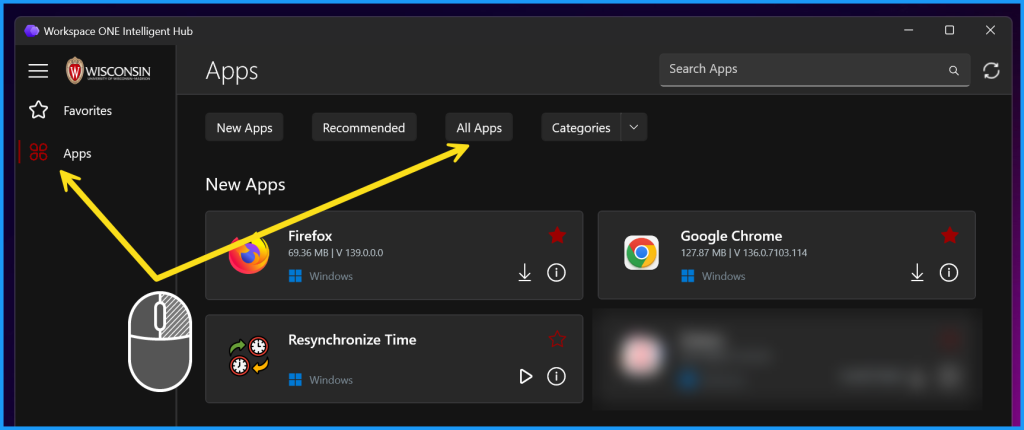
Task: Remove Google Chrome from favorites star
Action: tap(949, 236)
